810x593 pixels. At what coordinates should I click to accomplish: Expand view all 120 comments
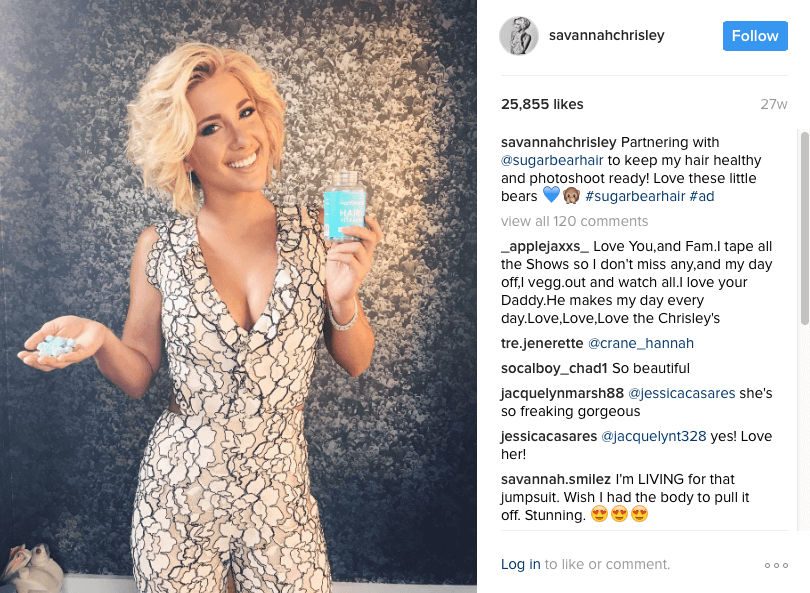click(x=574, y=221)
